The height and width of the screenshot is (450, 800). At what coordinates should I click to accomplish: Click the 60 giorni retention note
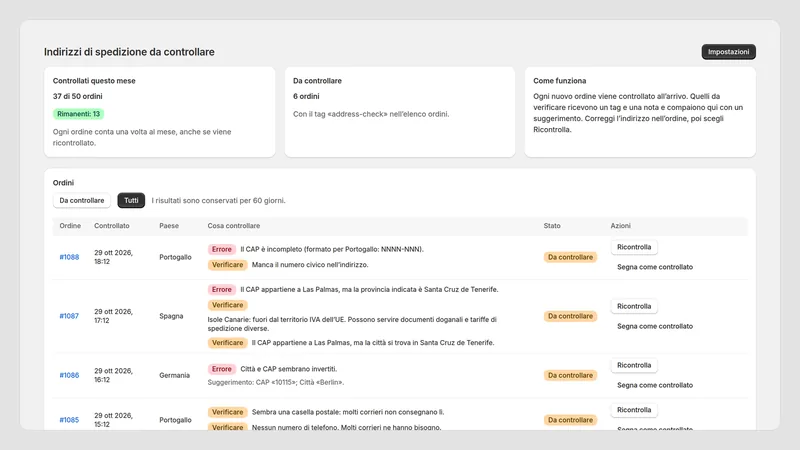218,201
